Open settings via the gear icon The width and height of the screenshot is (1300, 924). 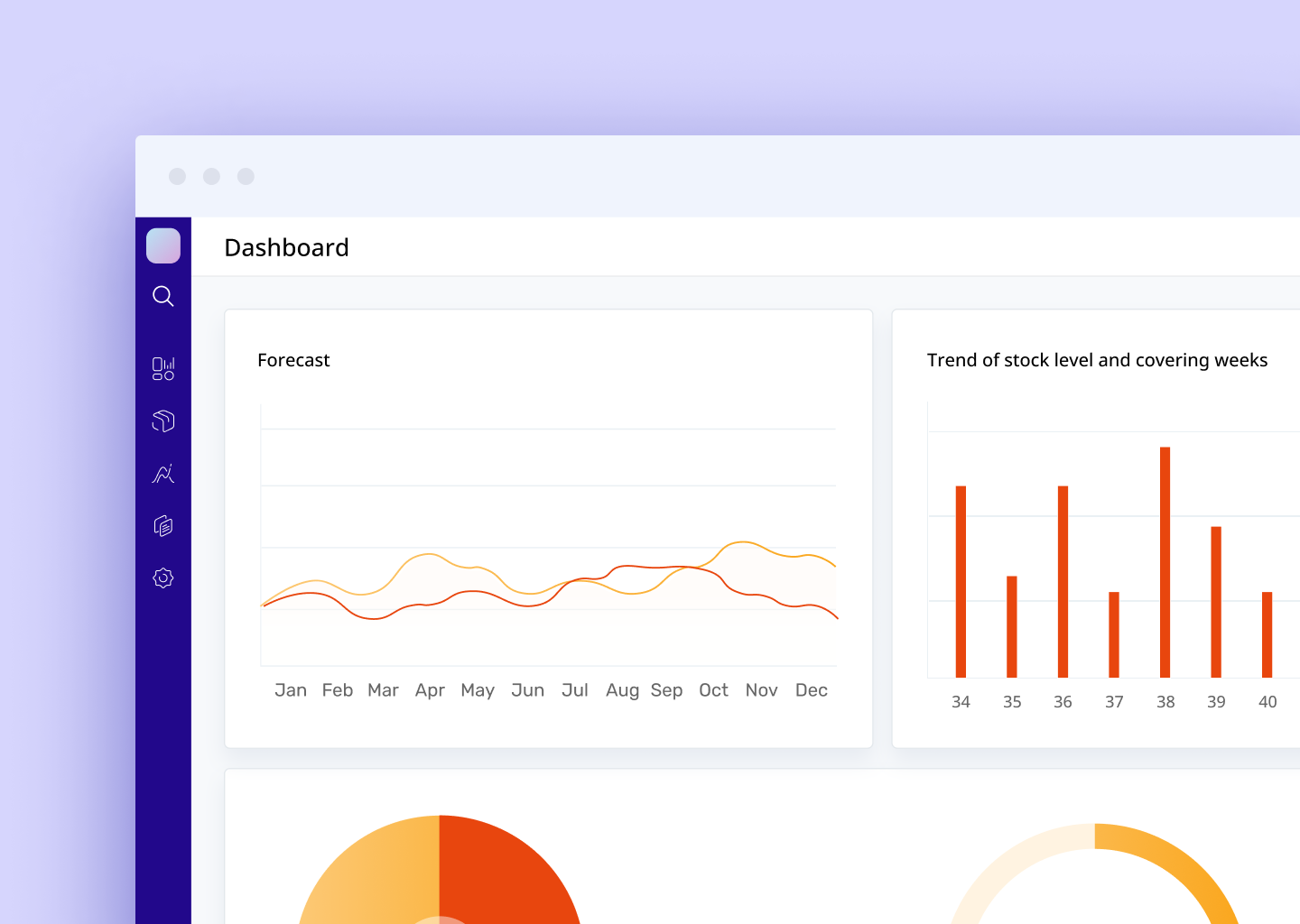pyautogui.click(x=163, y=578)
